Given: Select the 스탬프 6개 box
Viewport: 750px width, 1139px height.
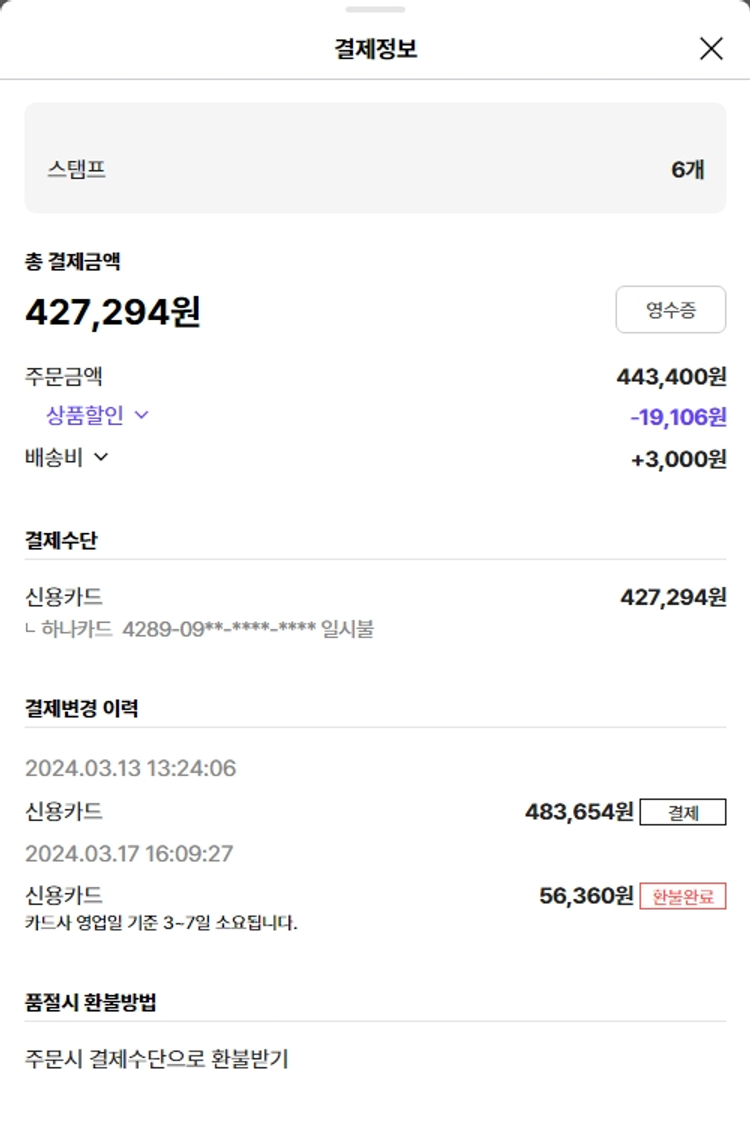Looking at the screenshot, I should (375, 158).
